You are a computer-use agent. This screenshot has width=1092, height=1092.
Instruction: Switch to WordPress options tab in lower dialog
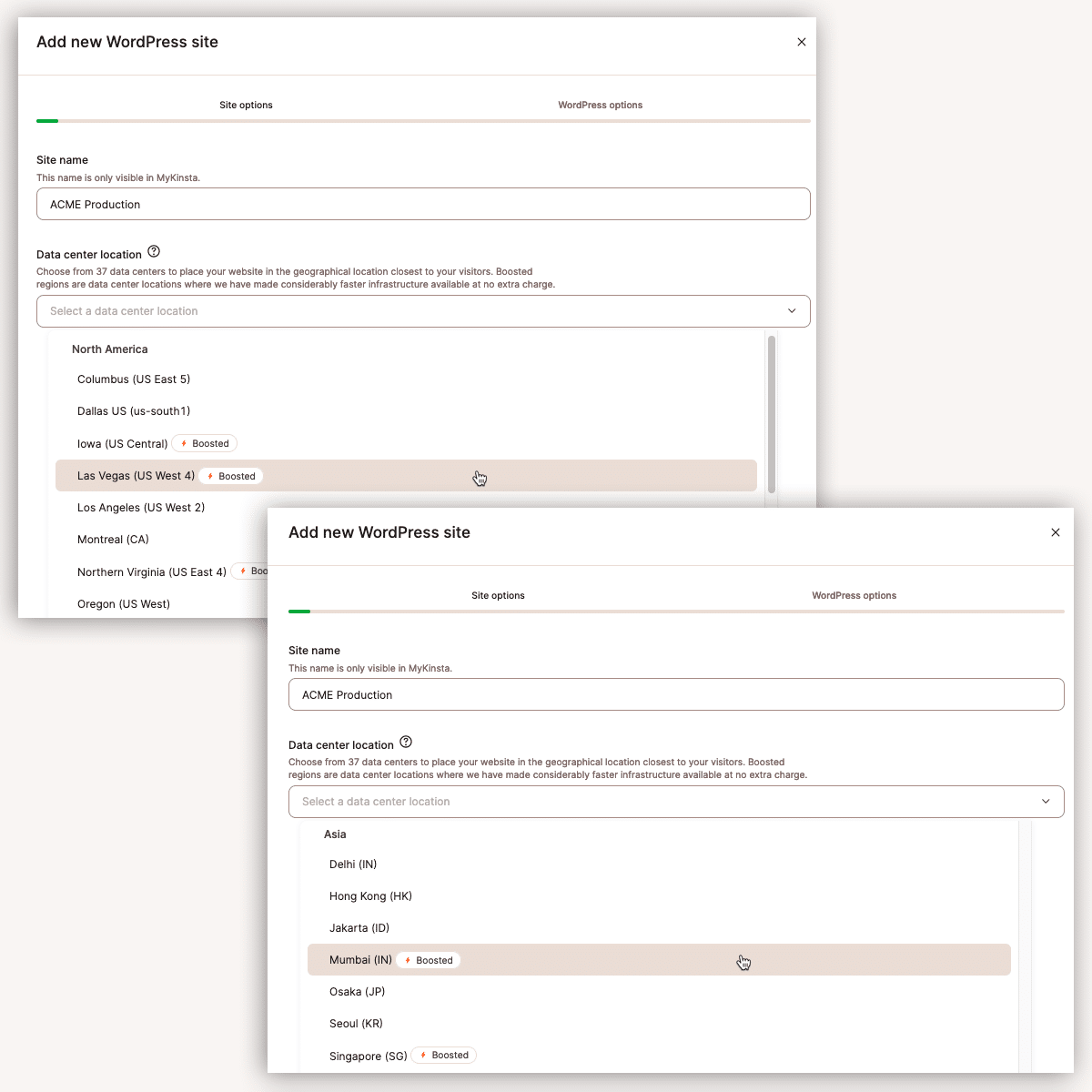(854, 596)
